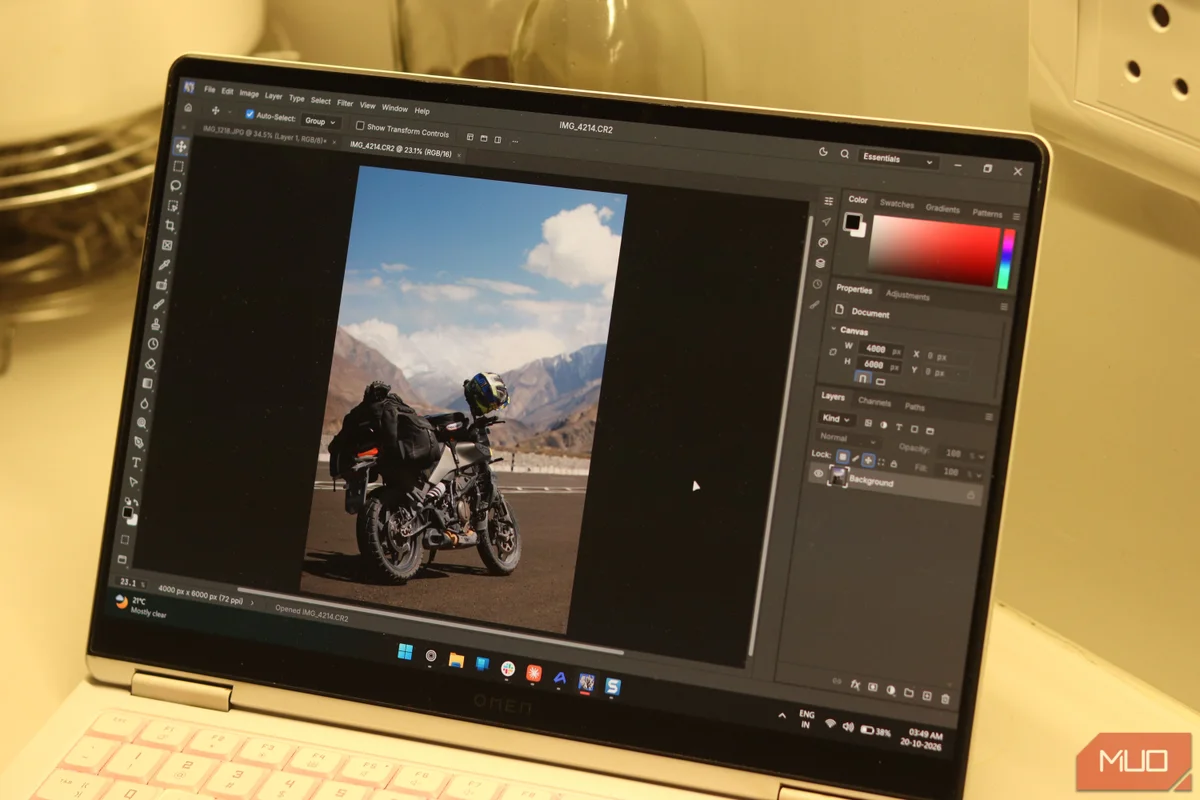1200x800 pixels.
Task: Select the Eraser tool
Action: (150, 363)
